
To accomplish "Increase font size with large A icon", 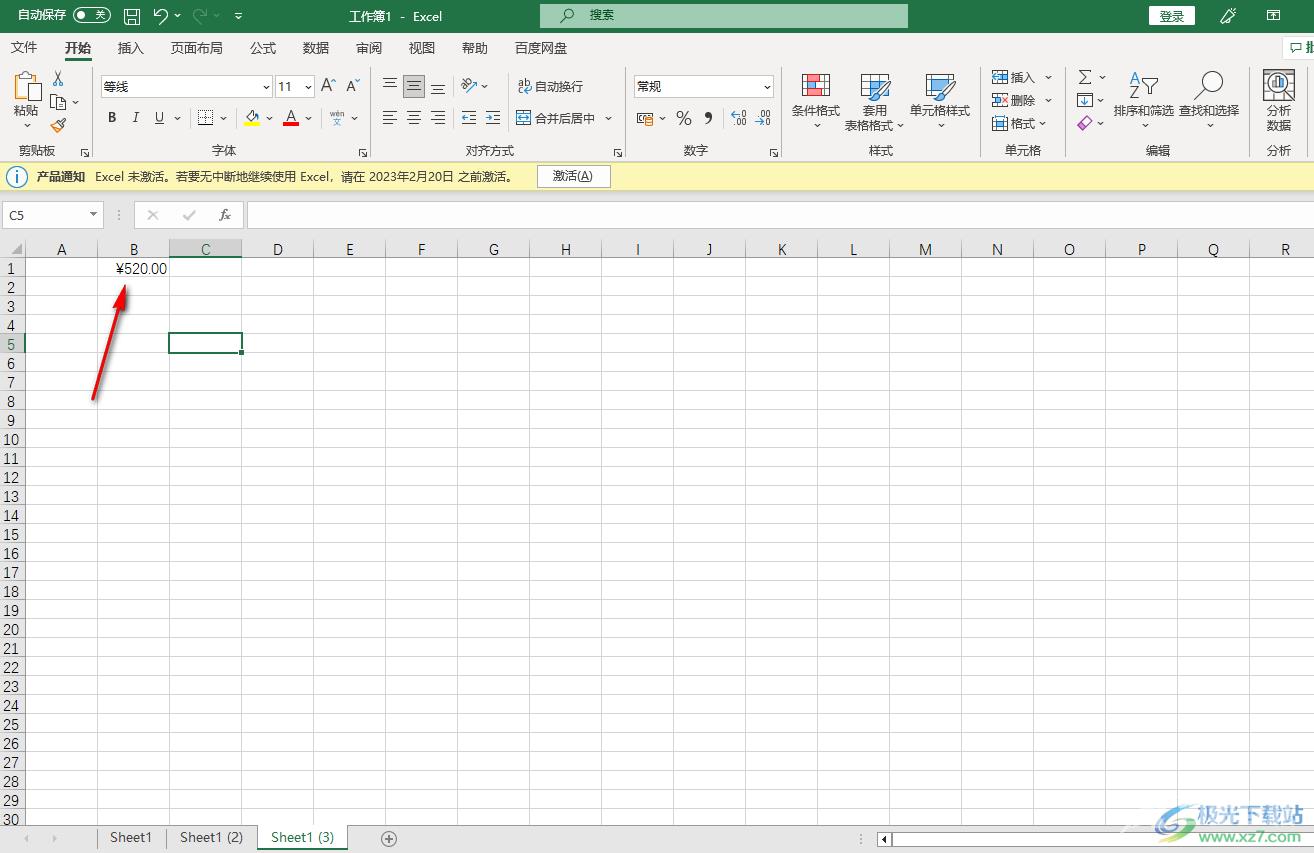I will click(x=328, y=86).
